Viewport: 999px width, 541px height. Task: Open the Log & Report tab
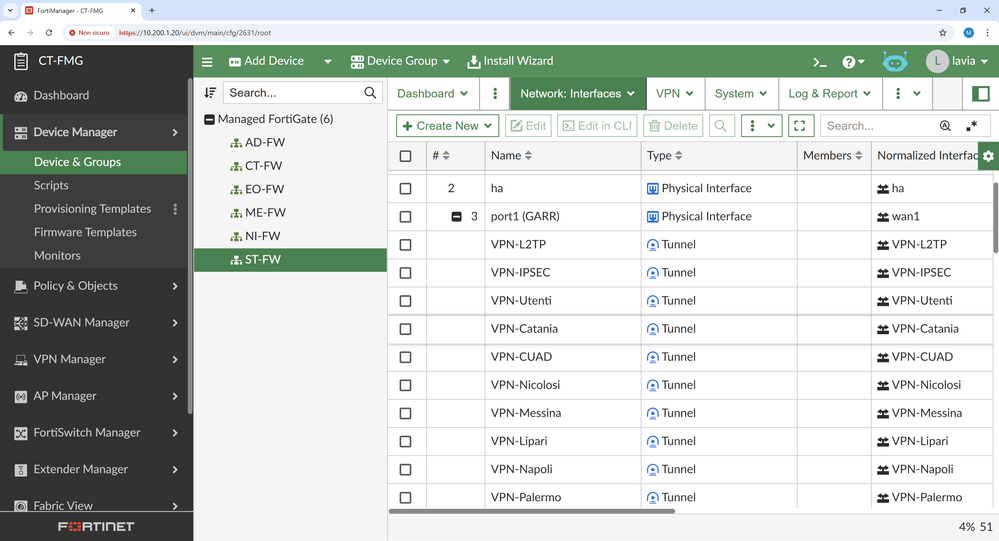point(829,94)
